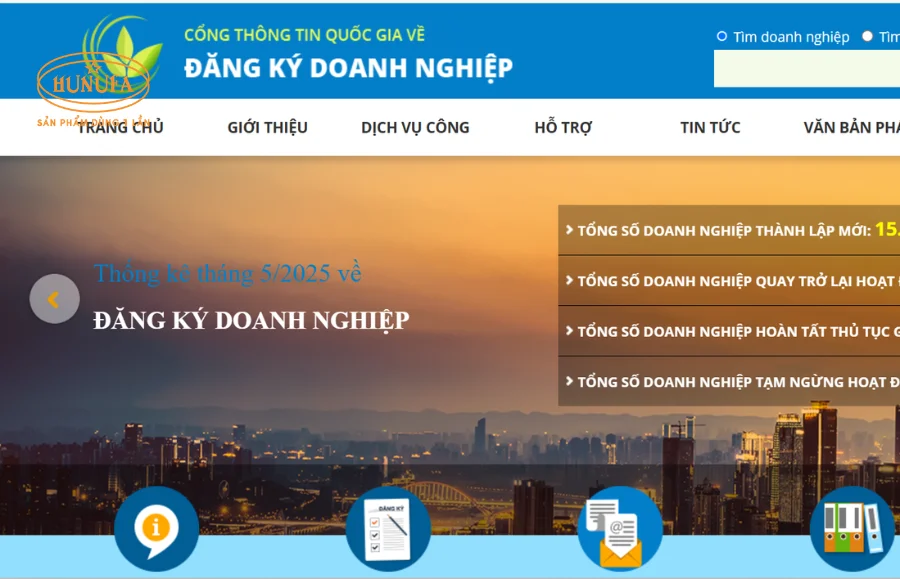Viewport: 900px width, 579px height.
Task: Click the previous slide arrow button
Action: (x=55, y=299)
